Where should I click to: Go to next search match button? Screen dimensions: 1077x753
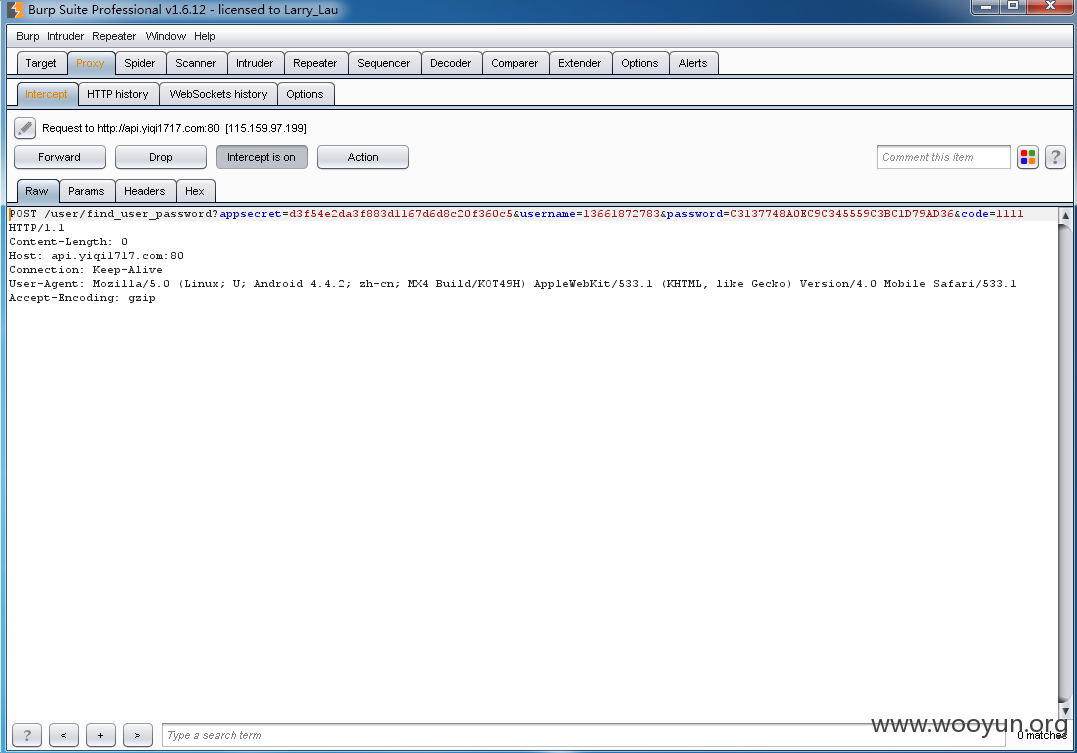coord(137,735)
